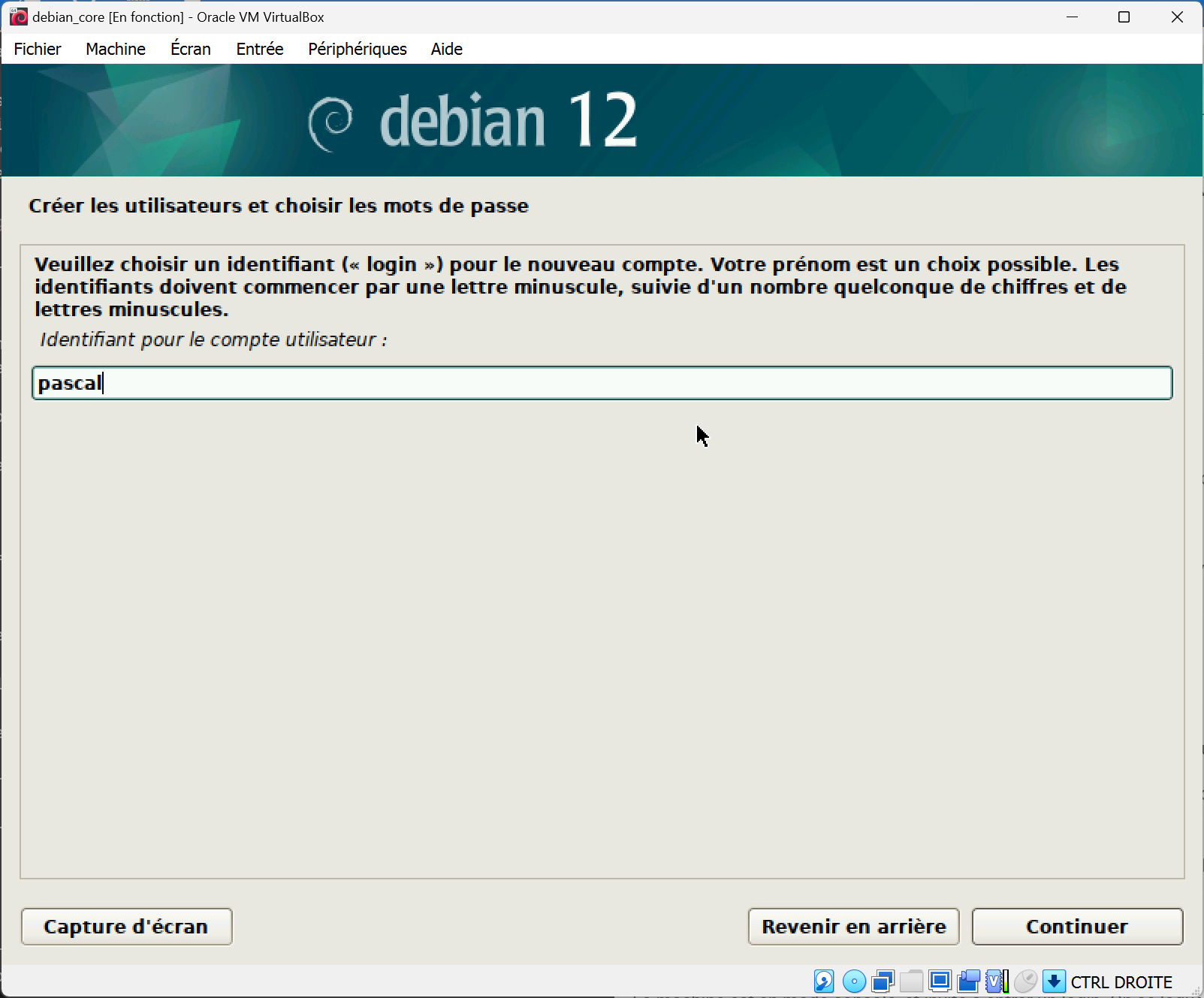This screenshot has height=998, width=1204.
Task: Click the mouse integration status icon
Action: 1025,981
